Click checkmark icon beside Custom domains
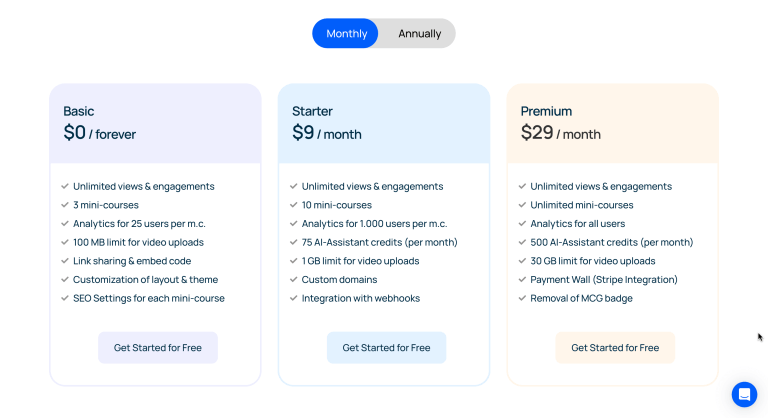The height and width of the screenshot is (418, 768). click(x=294, y=280)
